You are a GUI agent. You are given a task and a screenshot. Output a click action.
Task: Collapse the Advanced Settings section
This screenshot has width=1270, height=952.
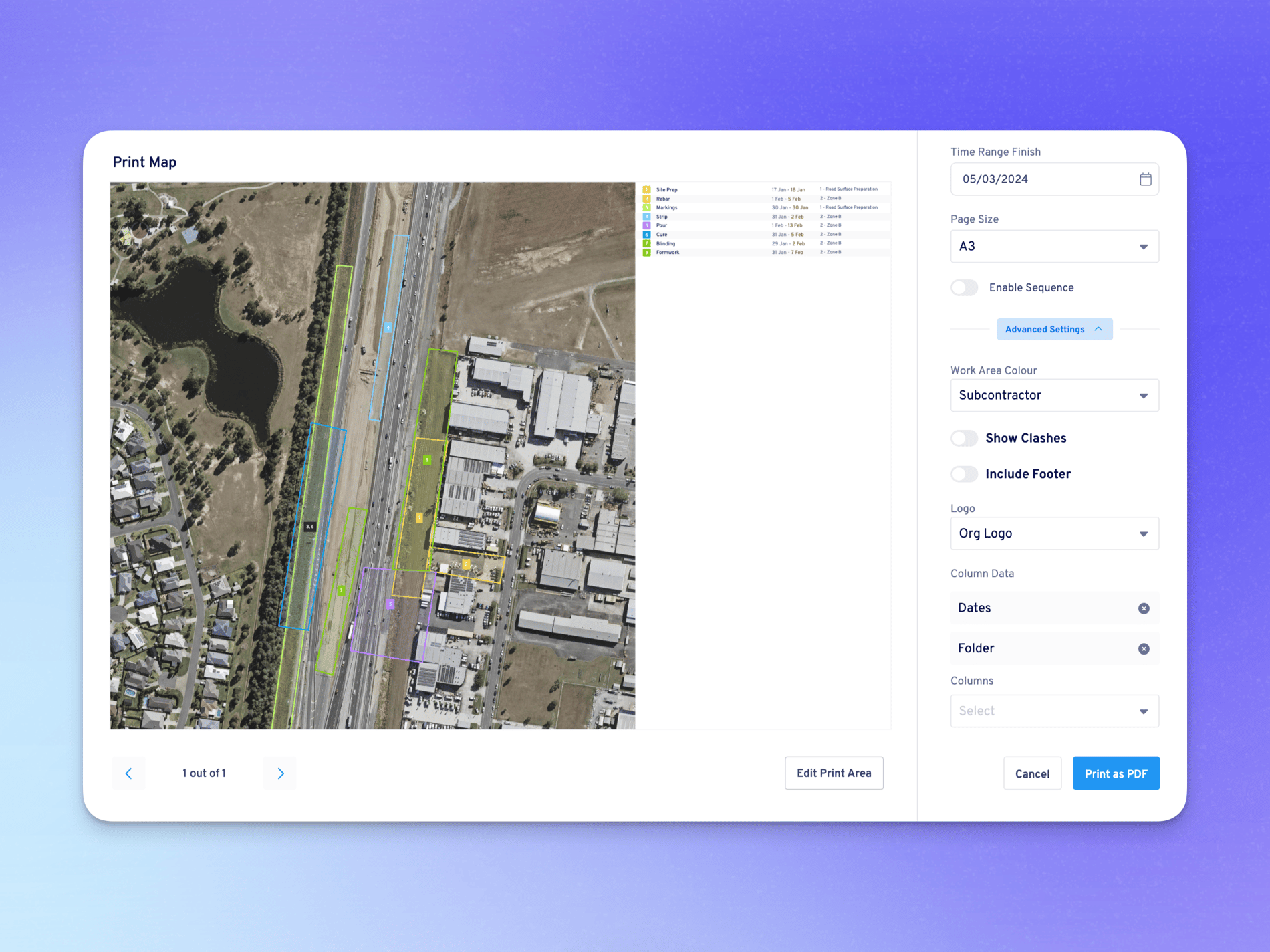coord(1054,329)
